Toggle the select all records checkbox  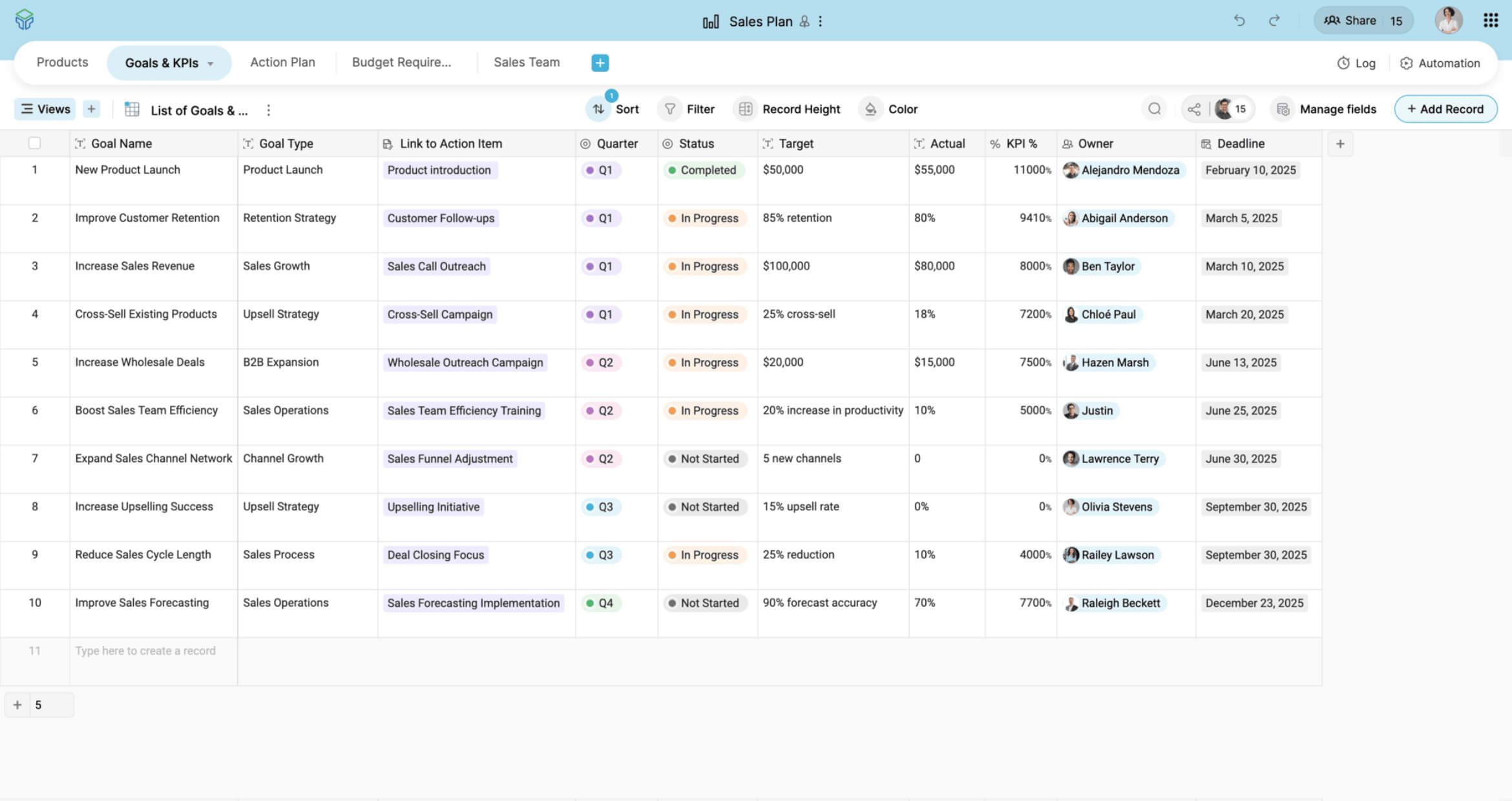pyautogui.click(x=35, y=143)
